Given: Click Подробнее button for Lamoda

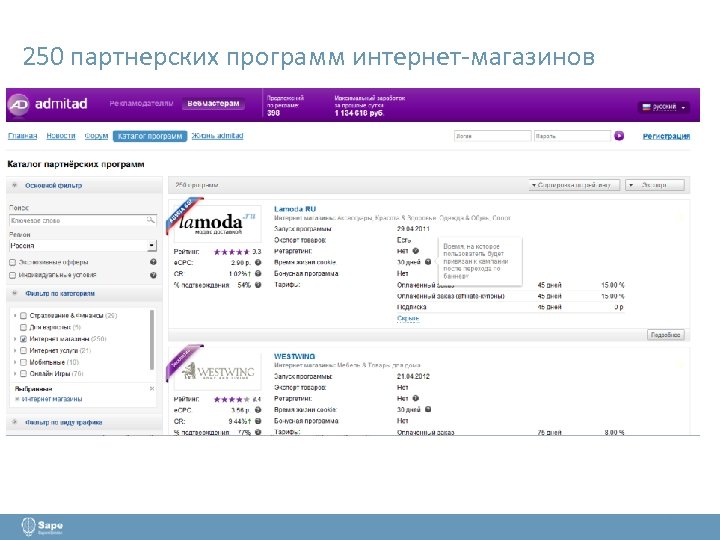Looking at the screenshot, I should pos(665,335).
